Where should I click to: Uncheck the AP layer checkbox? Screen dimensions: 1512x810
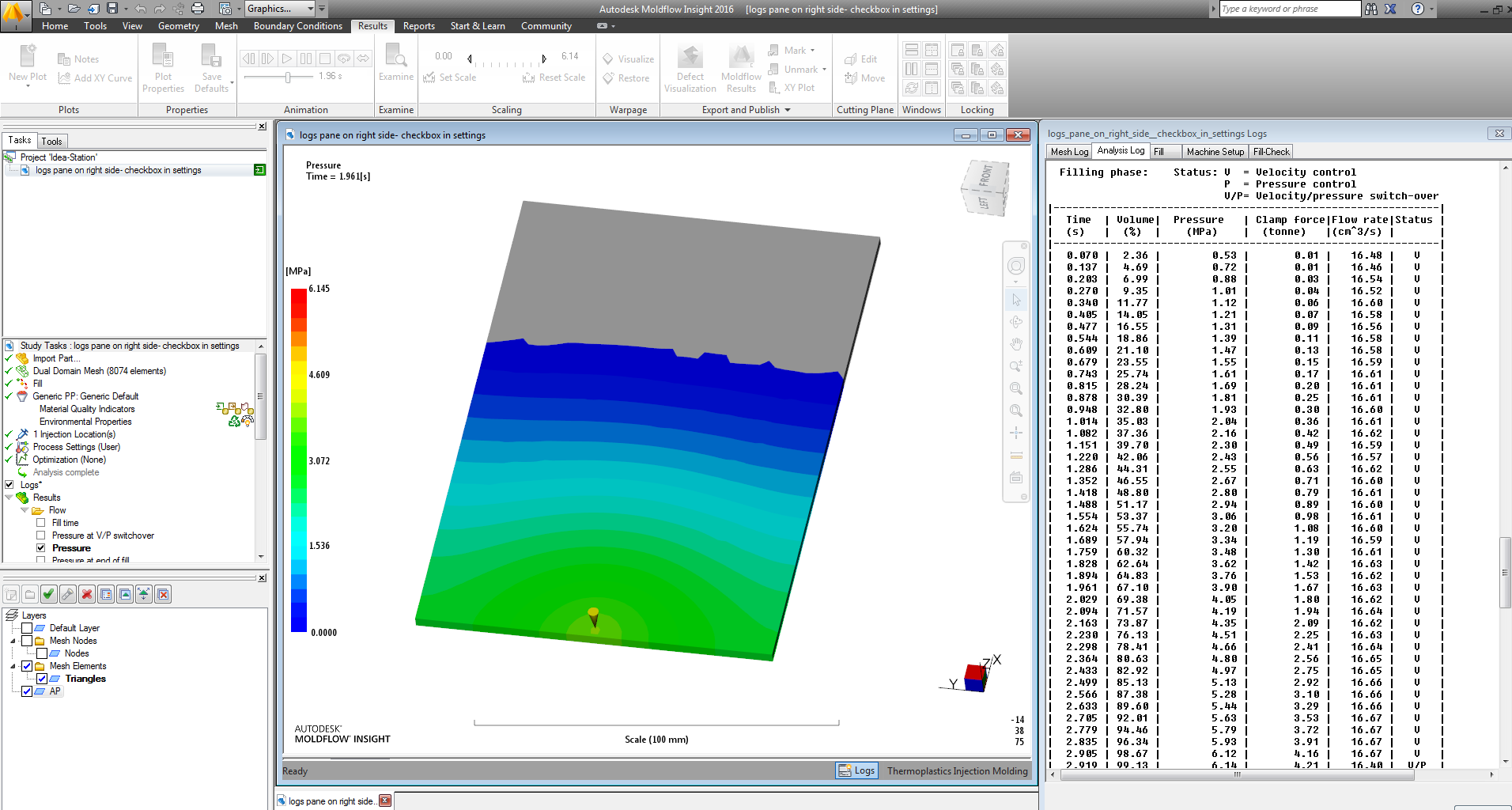pyautogui.click(x=27, y=691)
